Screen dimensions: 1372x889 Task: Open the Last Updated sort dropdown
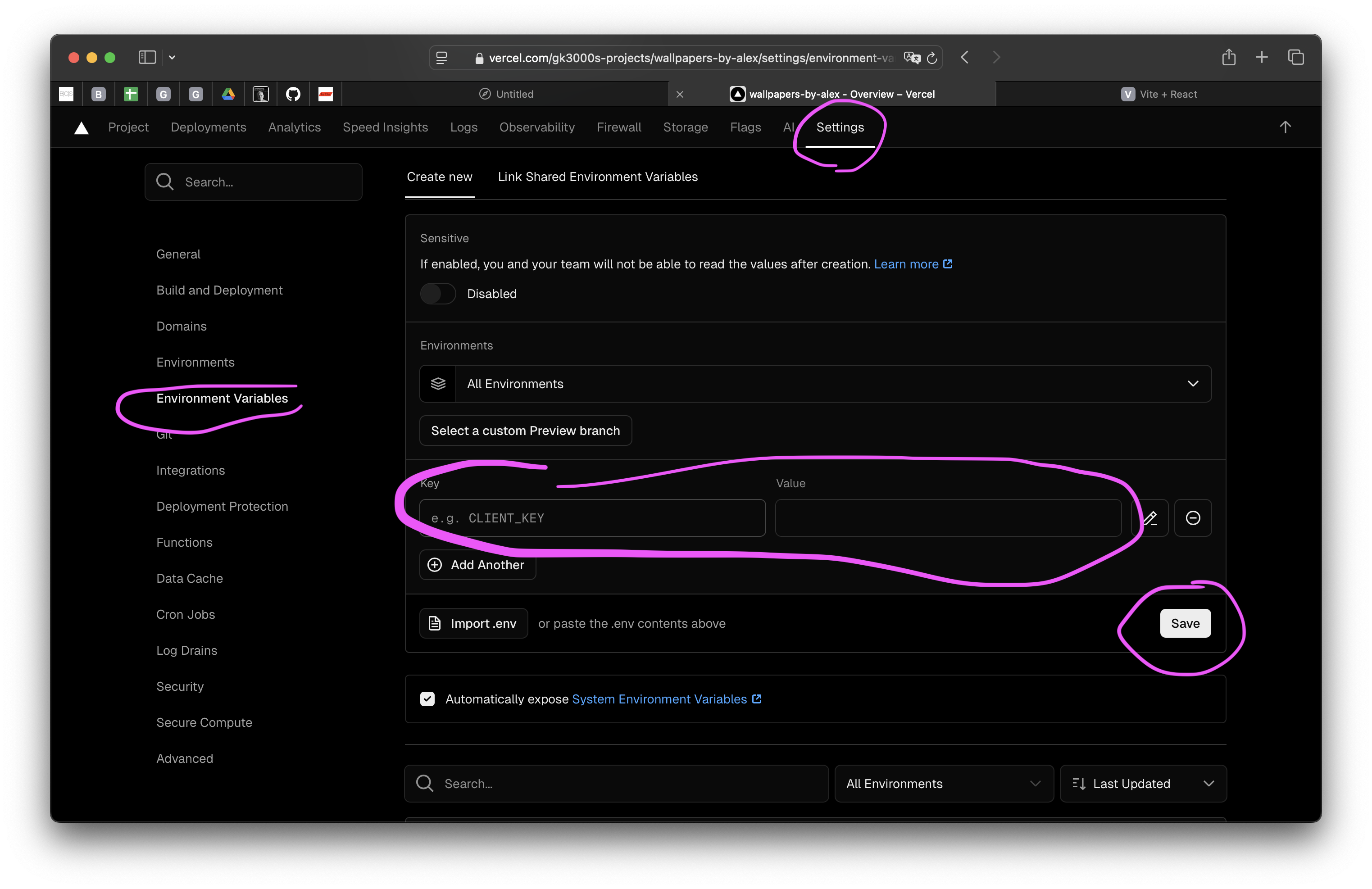click(1143, 784)
